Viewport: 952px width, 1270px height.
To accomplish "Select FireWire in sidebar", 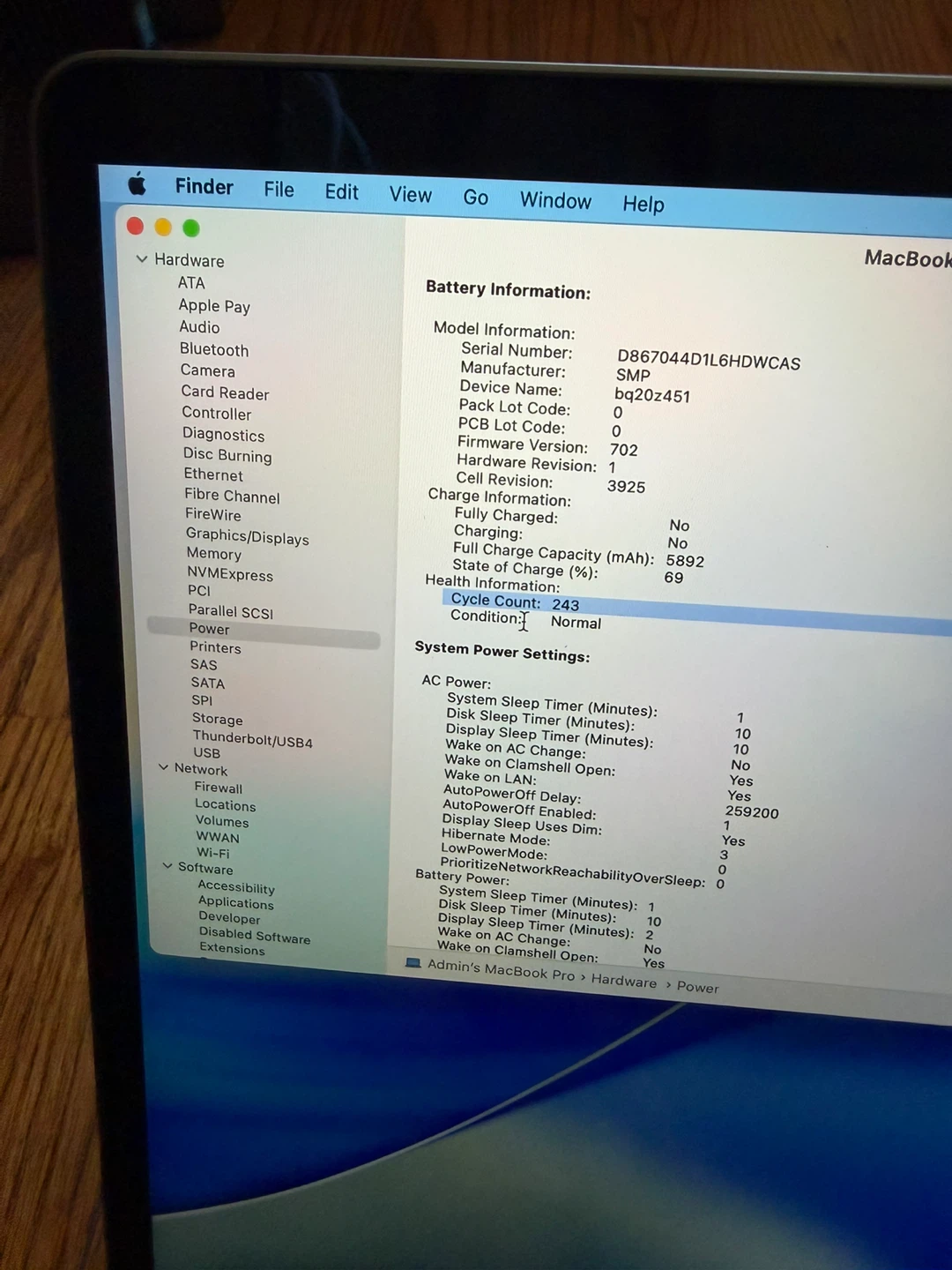I will tap(212, 514).
